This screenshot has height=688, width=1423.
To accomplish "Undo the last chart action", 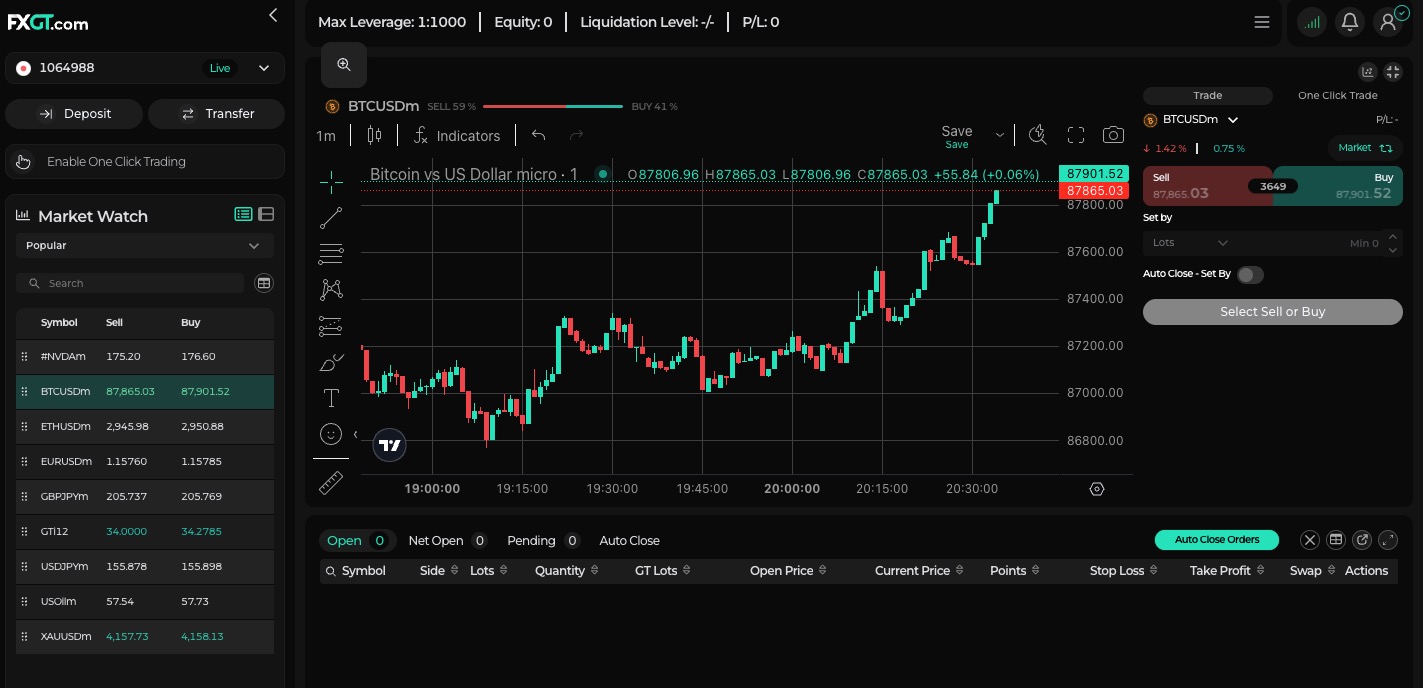I will [x=539, y=135].
